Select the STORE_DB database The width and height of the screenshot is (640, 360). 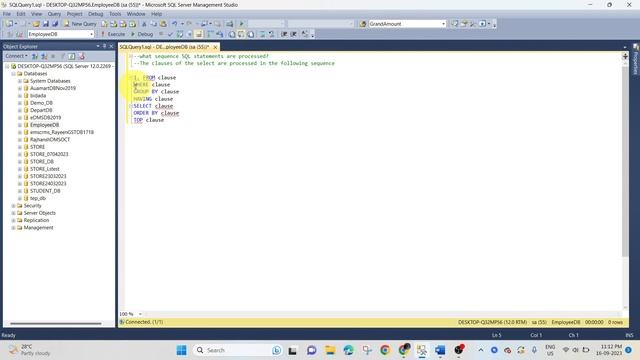[x=42, y=162]
